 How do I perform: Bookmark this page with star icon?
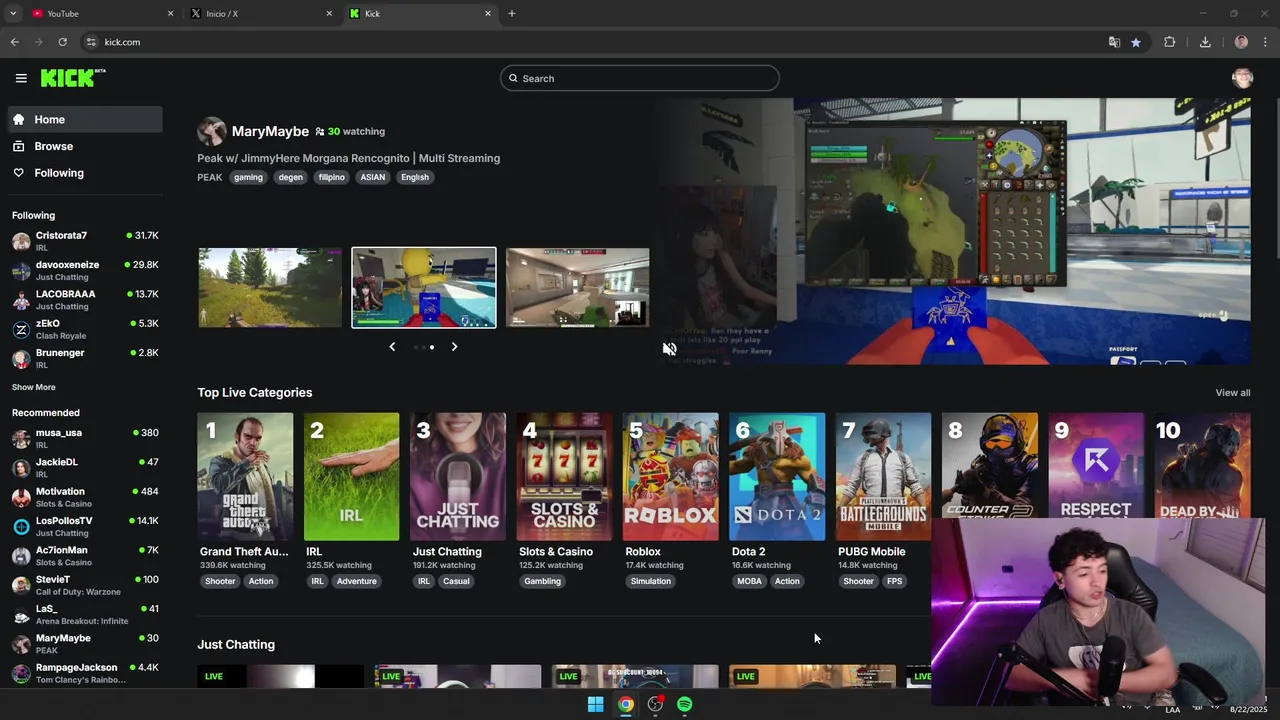[1136, 42]
